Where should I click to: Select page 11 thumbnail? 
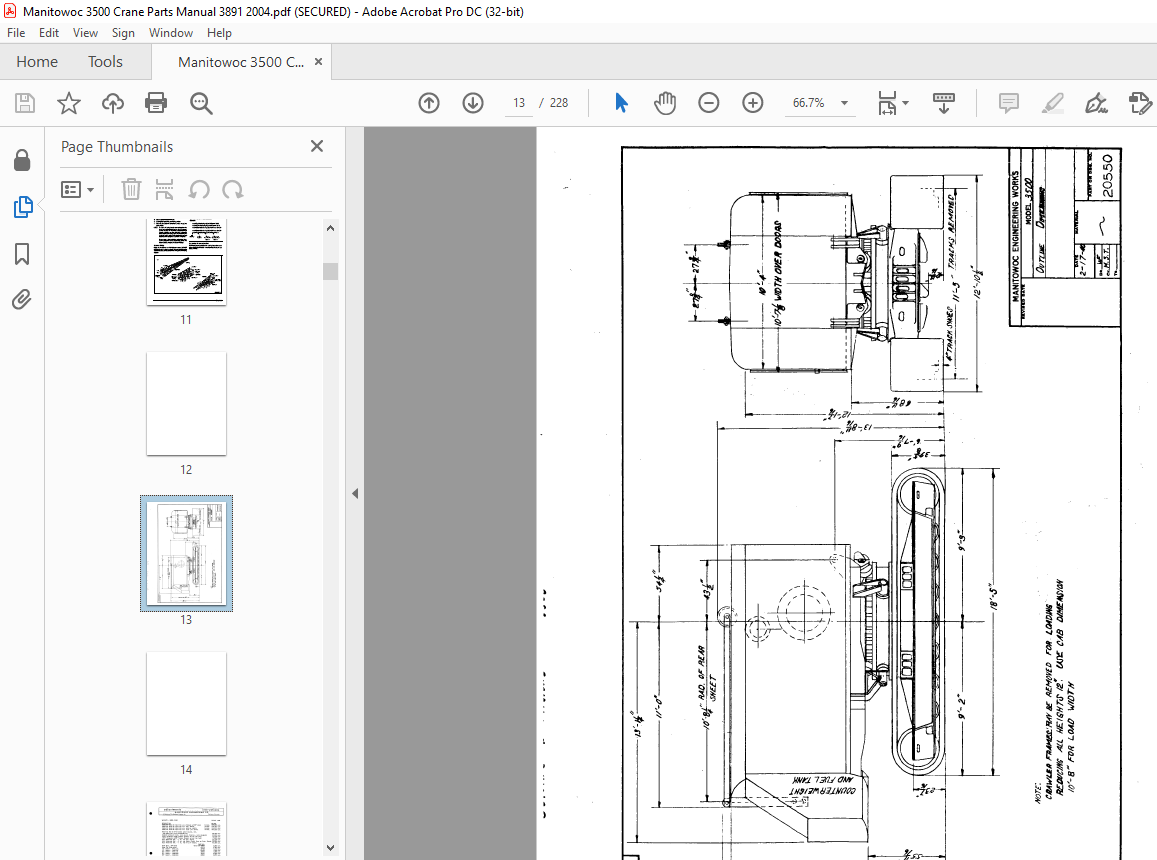point(186,261)
